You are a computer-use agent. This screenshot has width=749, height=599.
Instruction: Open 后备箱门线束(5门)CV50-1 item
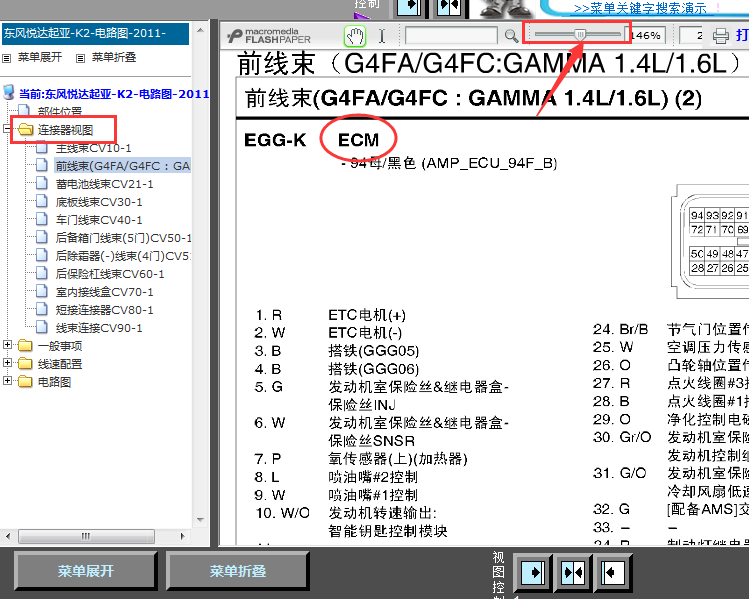click(123, 238)
